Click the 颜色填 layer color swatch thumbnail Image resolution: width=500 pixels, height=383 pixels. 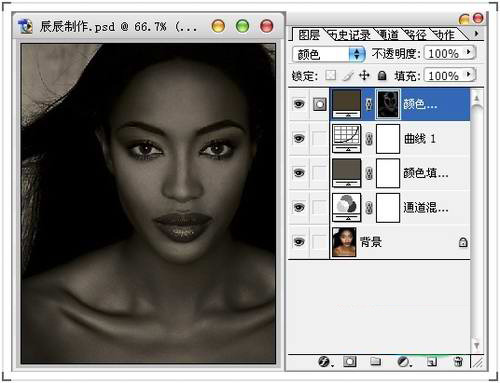click(347, 172)
